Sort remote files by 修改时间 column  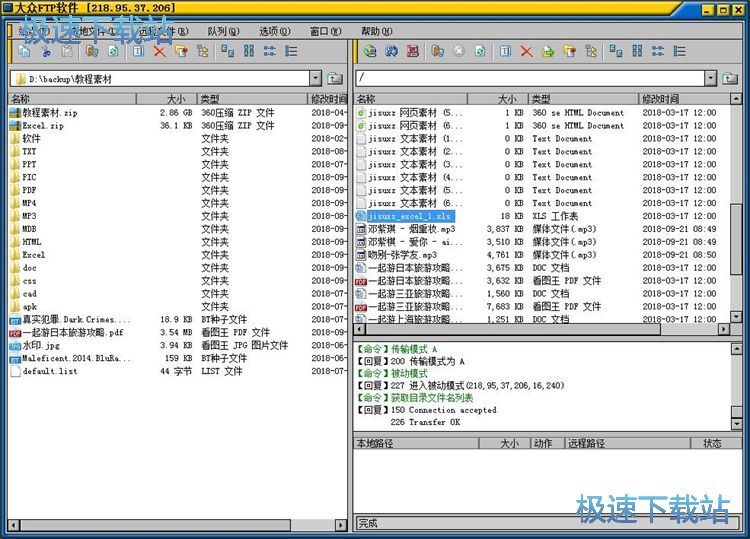pyautogui.click(x=684, y=99)
